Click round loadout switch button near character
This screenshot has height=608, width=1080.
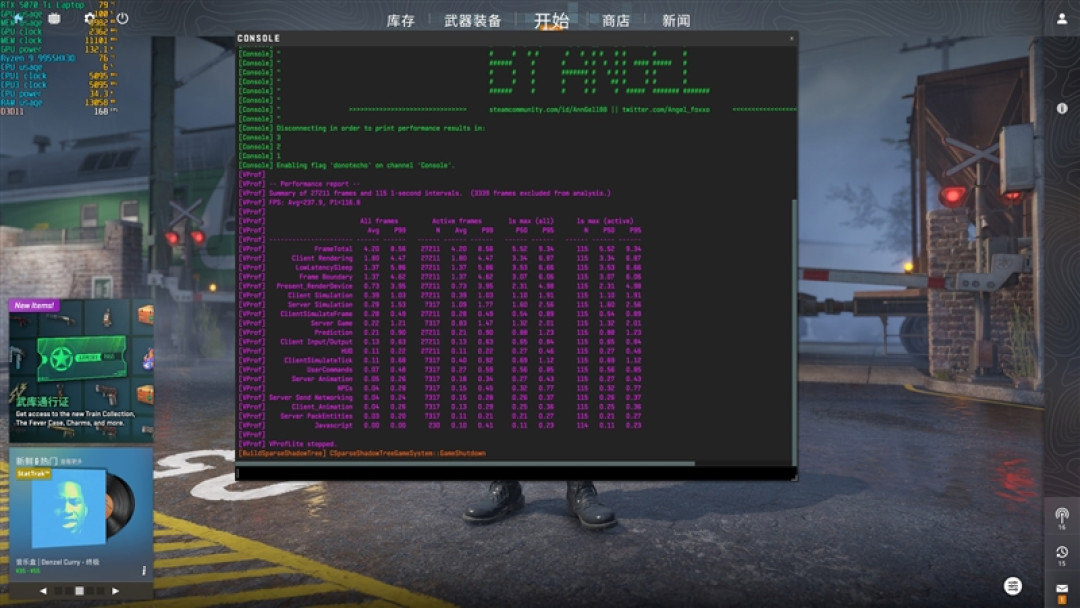[x=1012, y=586]
